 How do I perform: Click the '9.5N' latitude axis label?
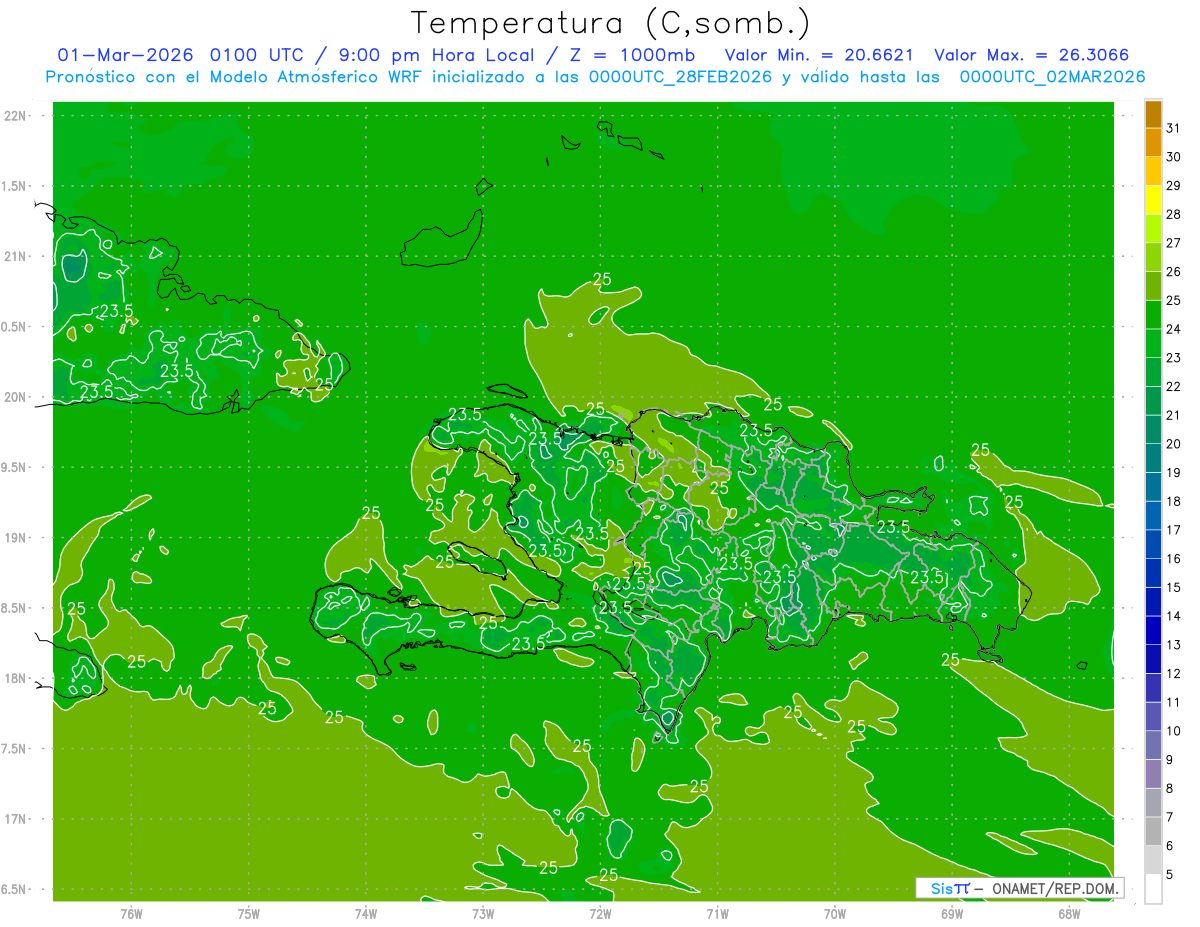pos(16,467)
